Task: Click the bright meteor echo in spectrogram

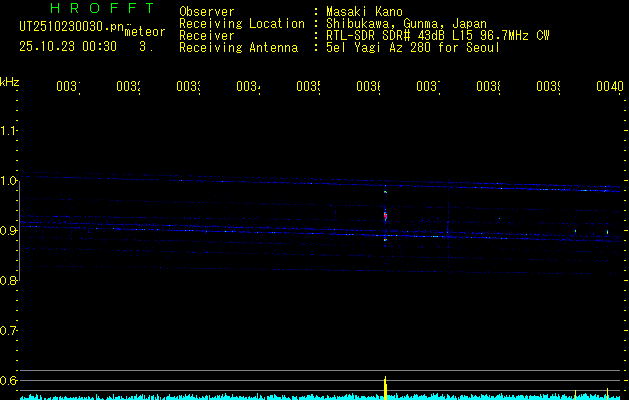Action: pyautogui.click(x=386, y=214)
